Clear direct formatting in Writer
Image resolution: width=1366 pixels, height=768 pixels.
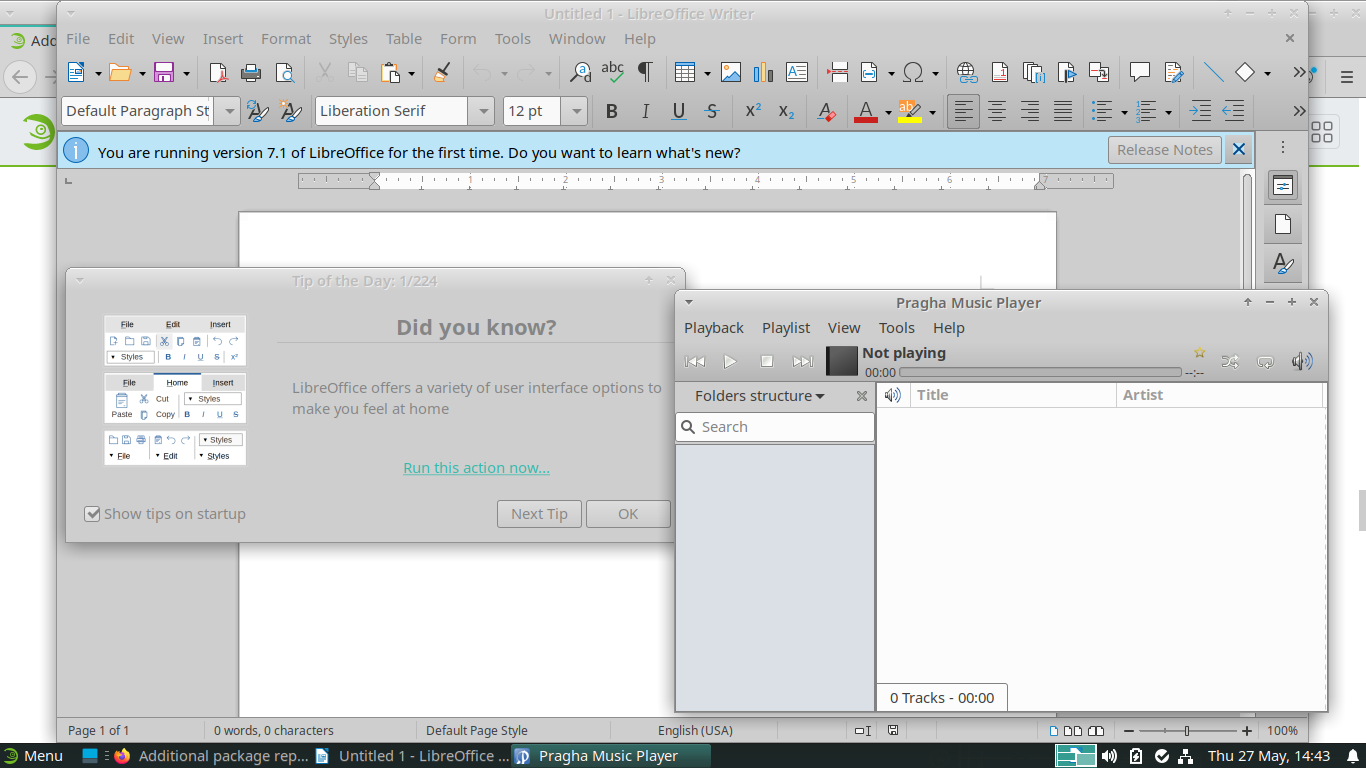(x=826, y=111)
